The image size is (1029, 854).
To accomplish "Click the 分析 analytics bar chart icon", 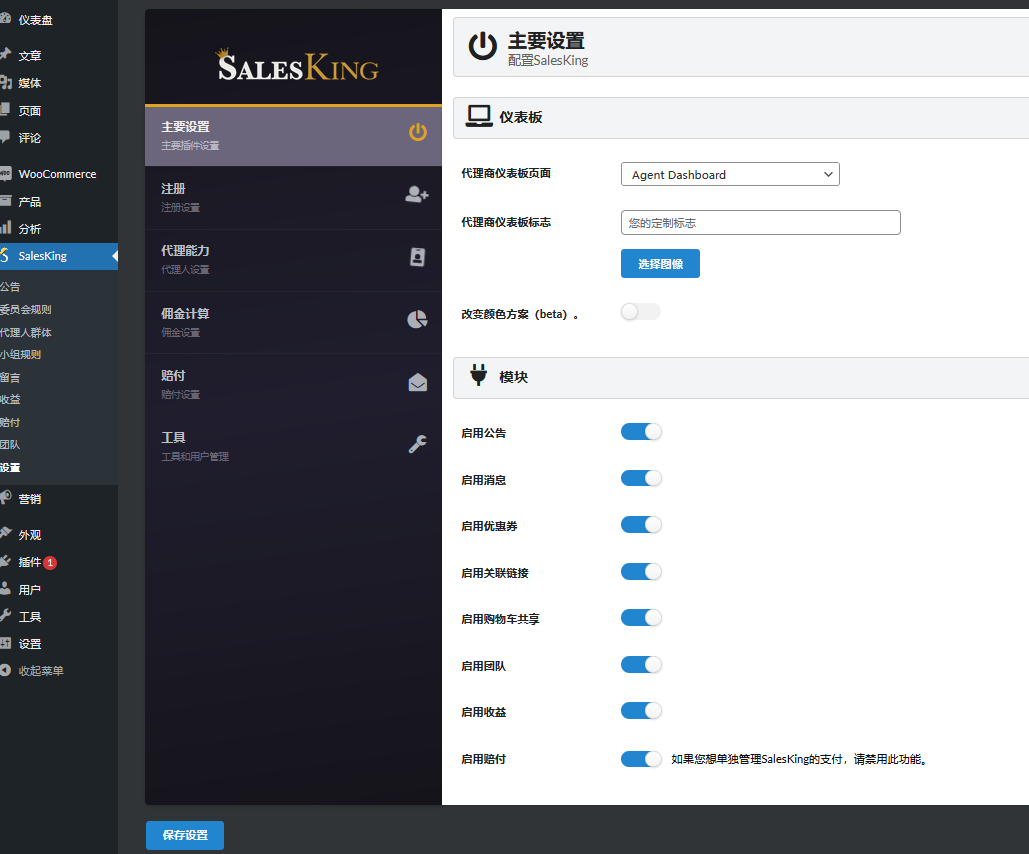I will [x=5, y=228].
